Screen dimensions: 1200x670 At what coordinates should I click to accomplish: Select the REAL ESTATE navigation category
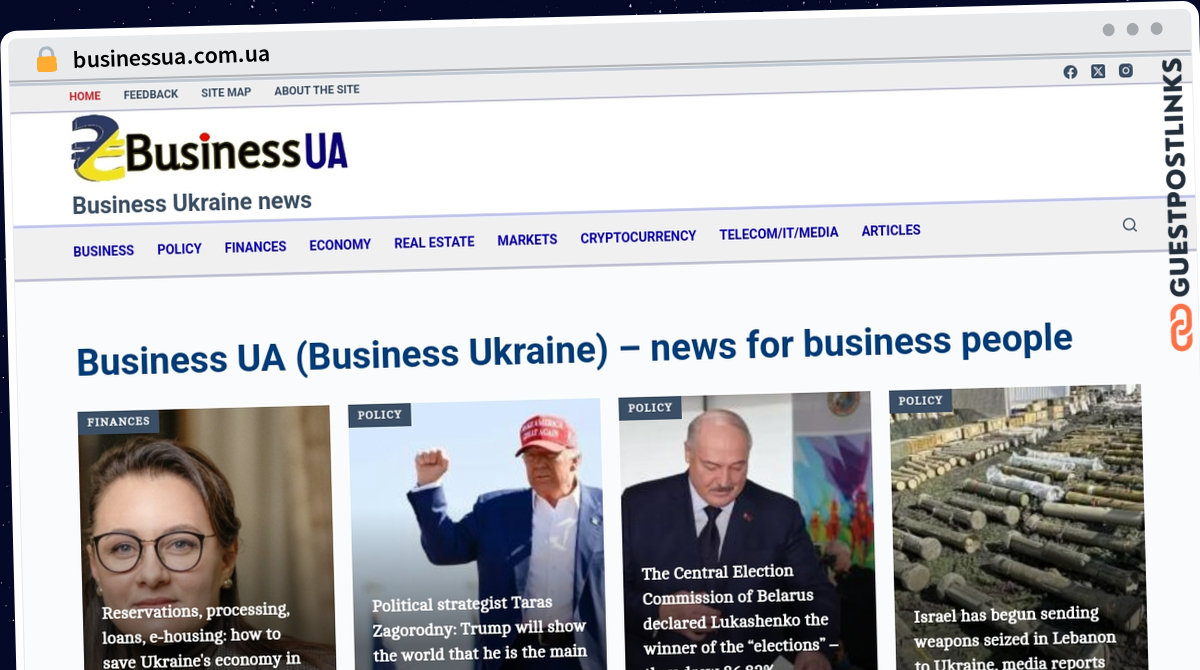pos(434,242)
